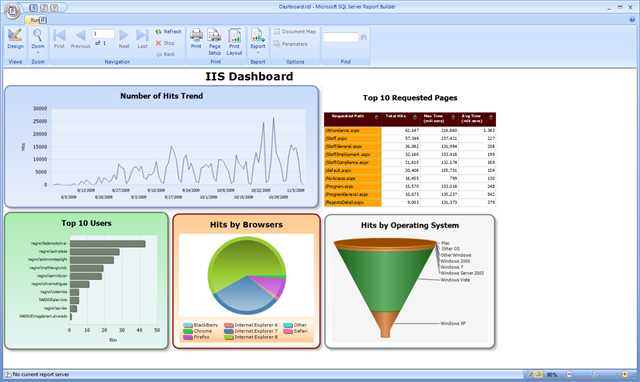Toggle the Parameters pane
This screenshot has height=382, width=640.
pyautogui.click(x=290, y=44)
